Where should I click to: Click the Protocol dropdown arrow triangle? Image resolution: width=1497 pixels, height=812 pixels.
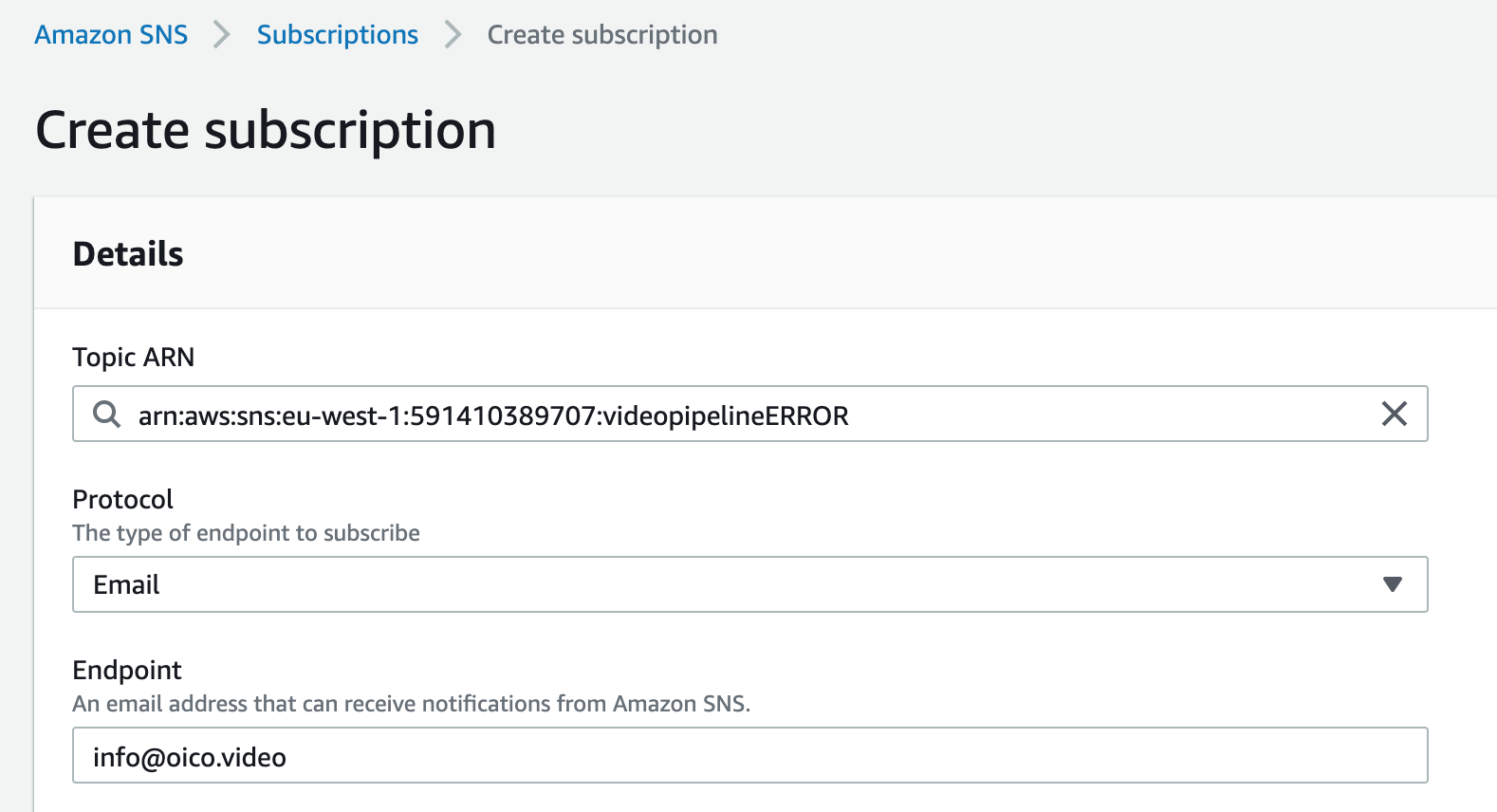coord(1392,584)
